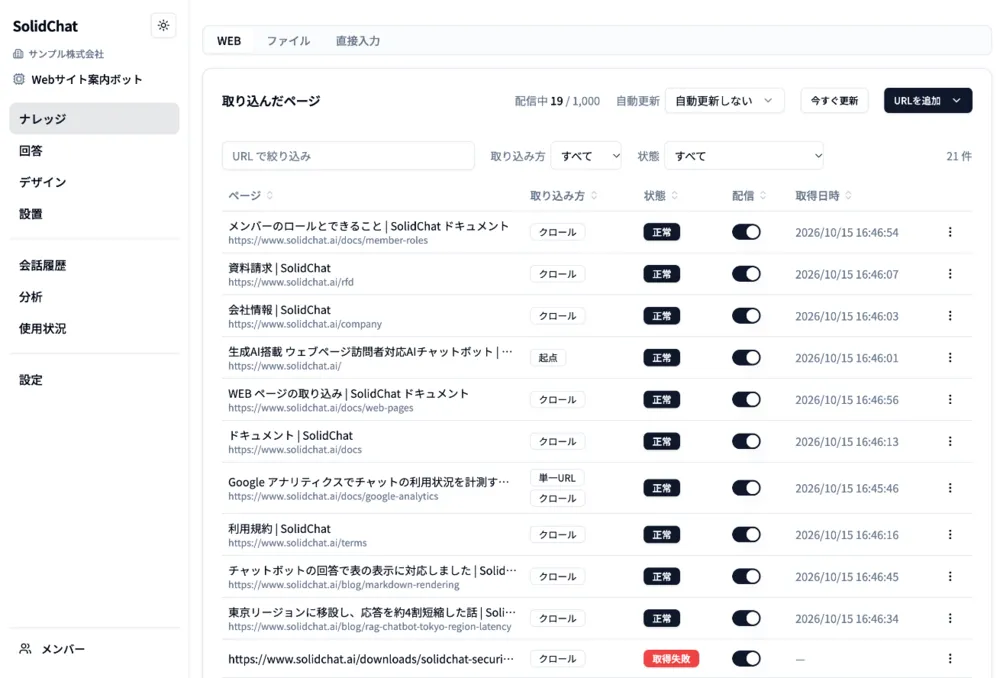1000x678 pixels.
Task: Open the more menu for the Google アナリティクス row
Action: 950,488
